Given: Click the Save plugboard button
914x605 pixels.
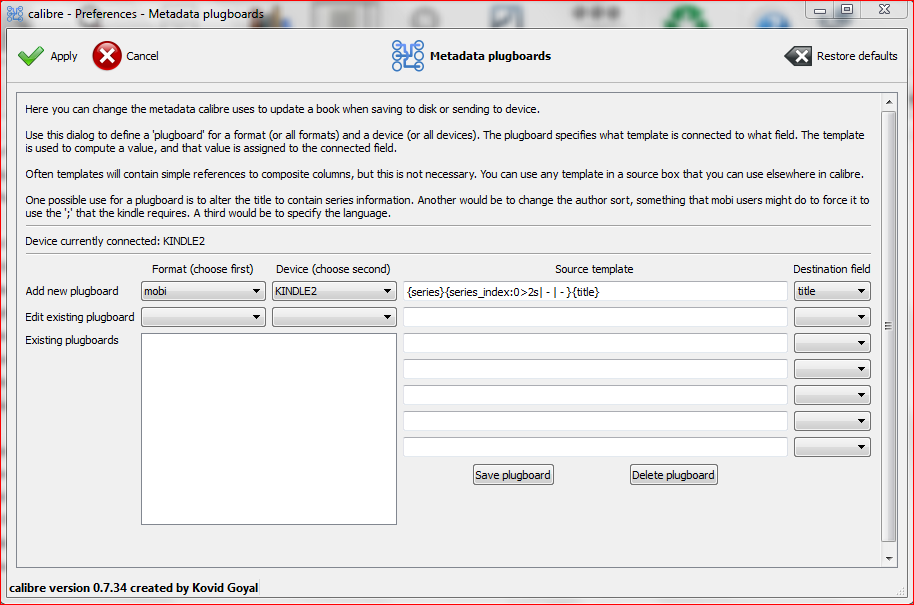Looking at the screenshot, I should tap(513, 475).
